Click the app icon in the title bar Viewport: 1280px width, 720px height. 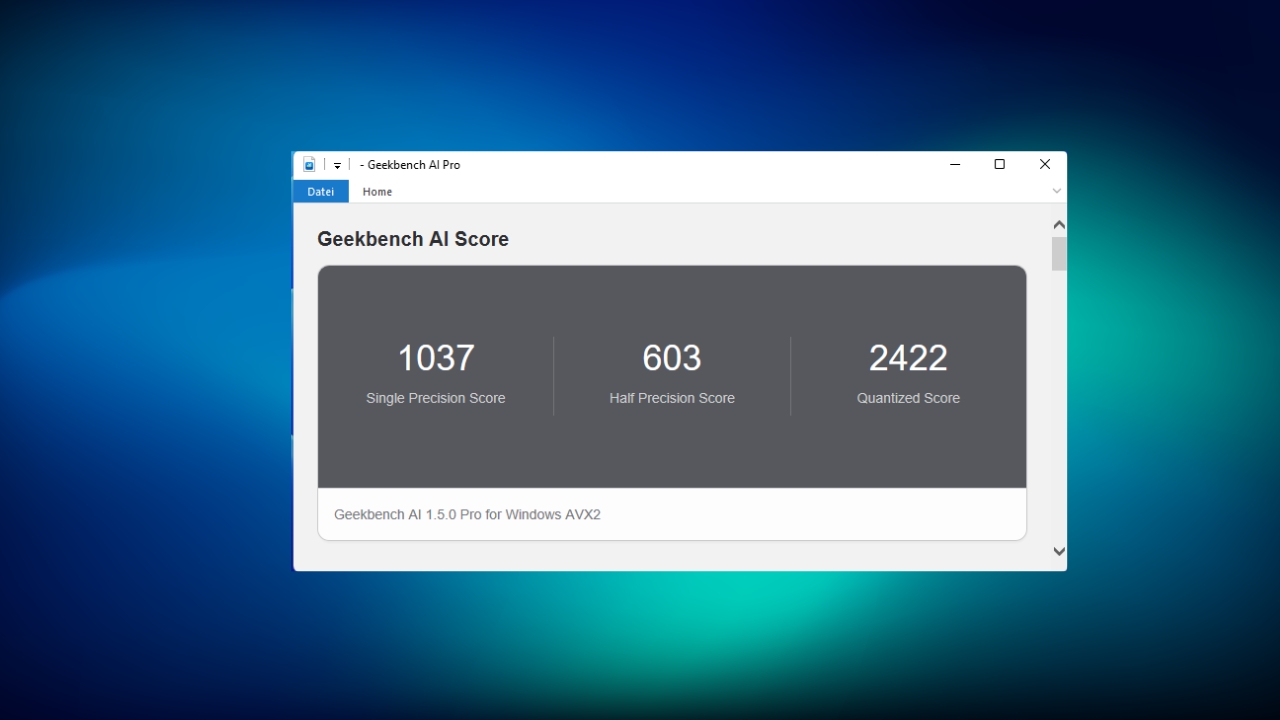[310, 165]
